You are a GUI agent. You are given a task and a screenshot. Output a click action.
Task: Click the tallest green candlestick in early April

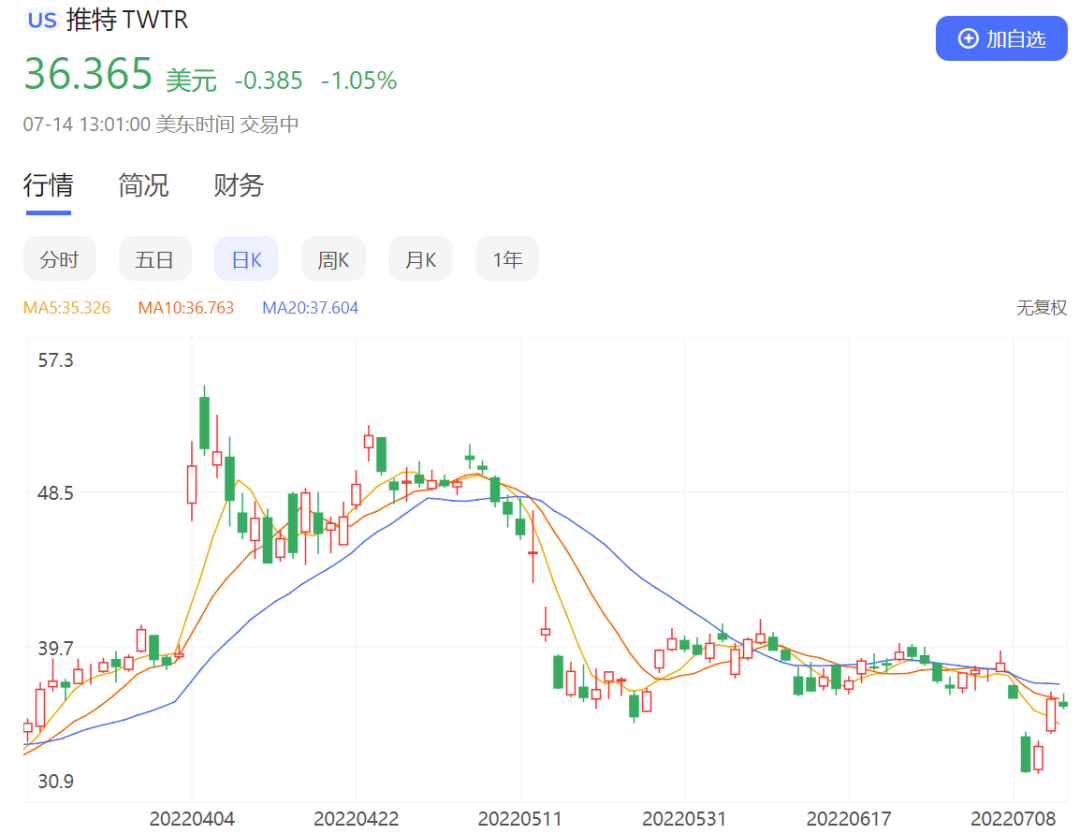[205, 423]
